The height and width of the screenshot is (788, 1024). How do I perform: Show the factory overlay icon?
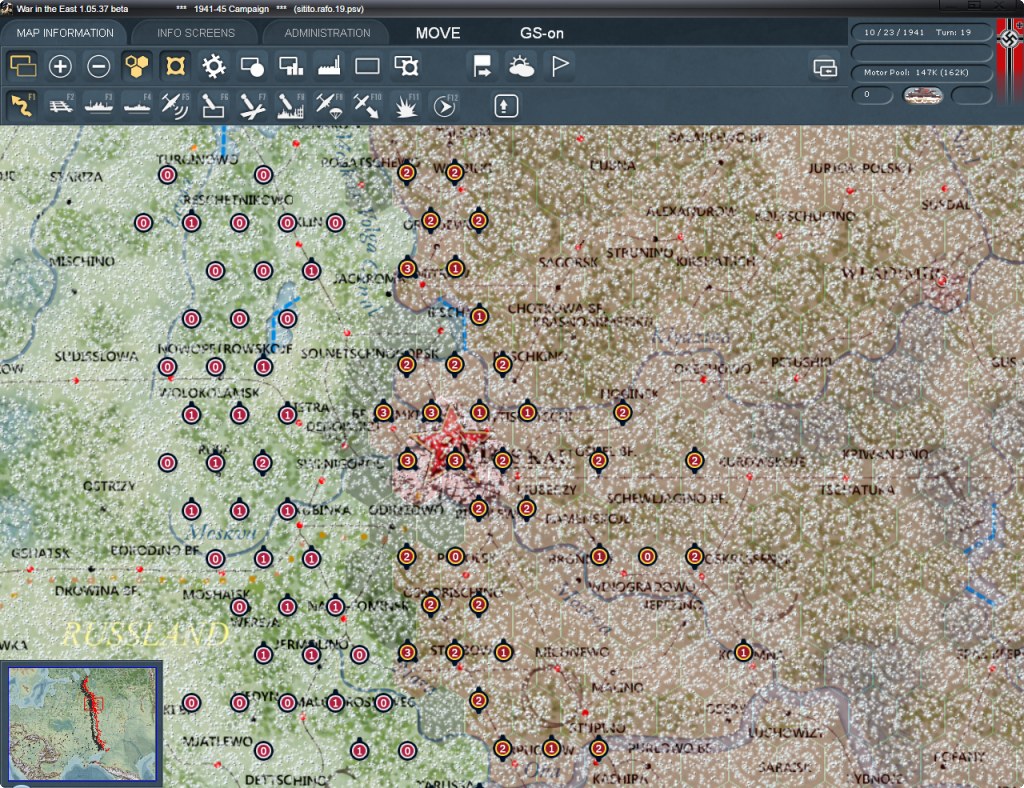tap(329, 66)
